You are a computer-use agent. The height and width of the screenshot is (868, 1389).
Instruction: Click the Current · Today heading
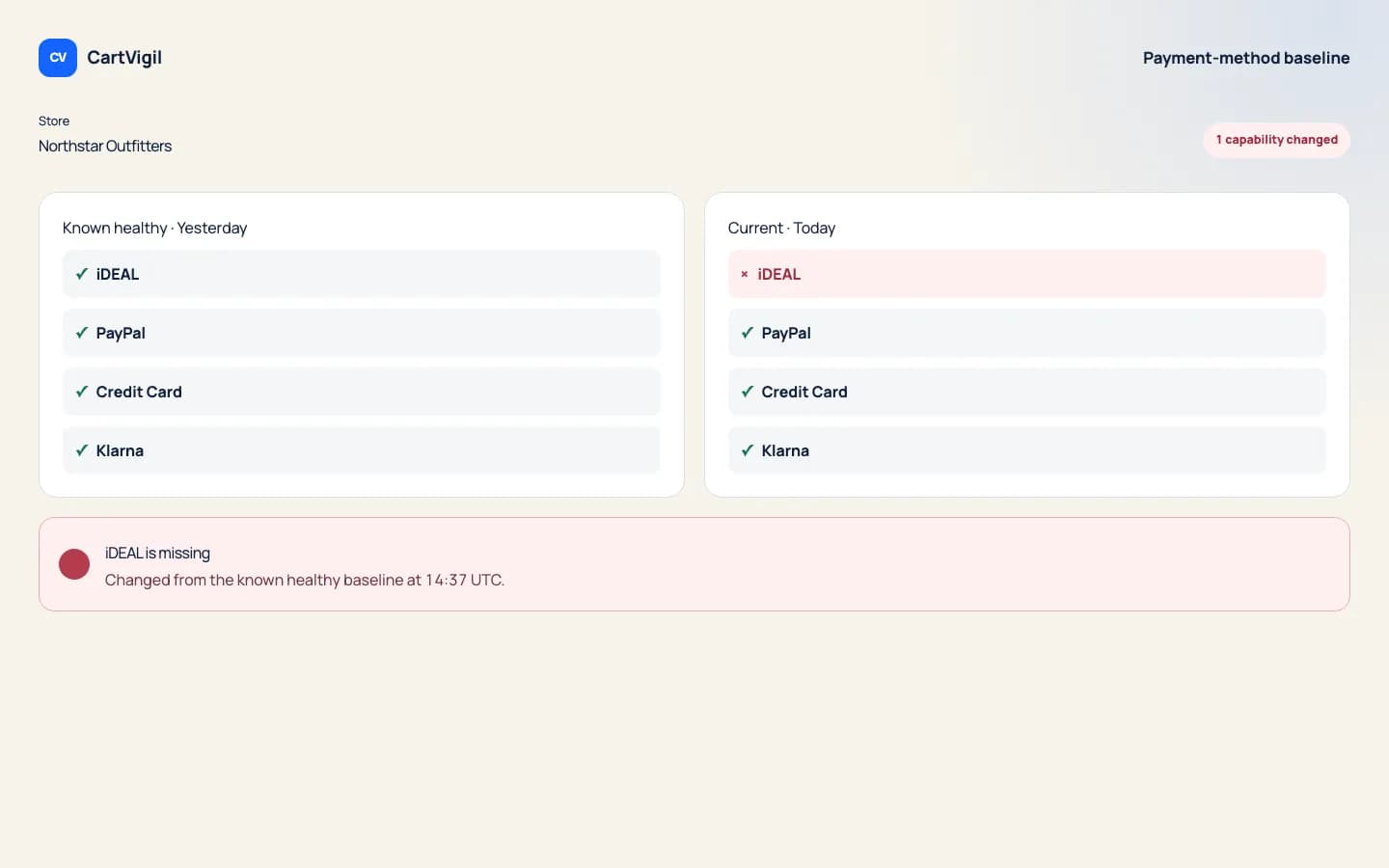pyautogui.click(x=781, y=228)
